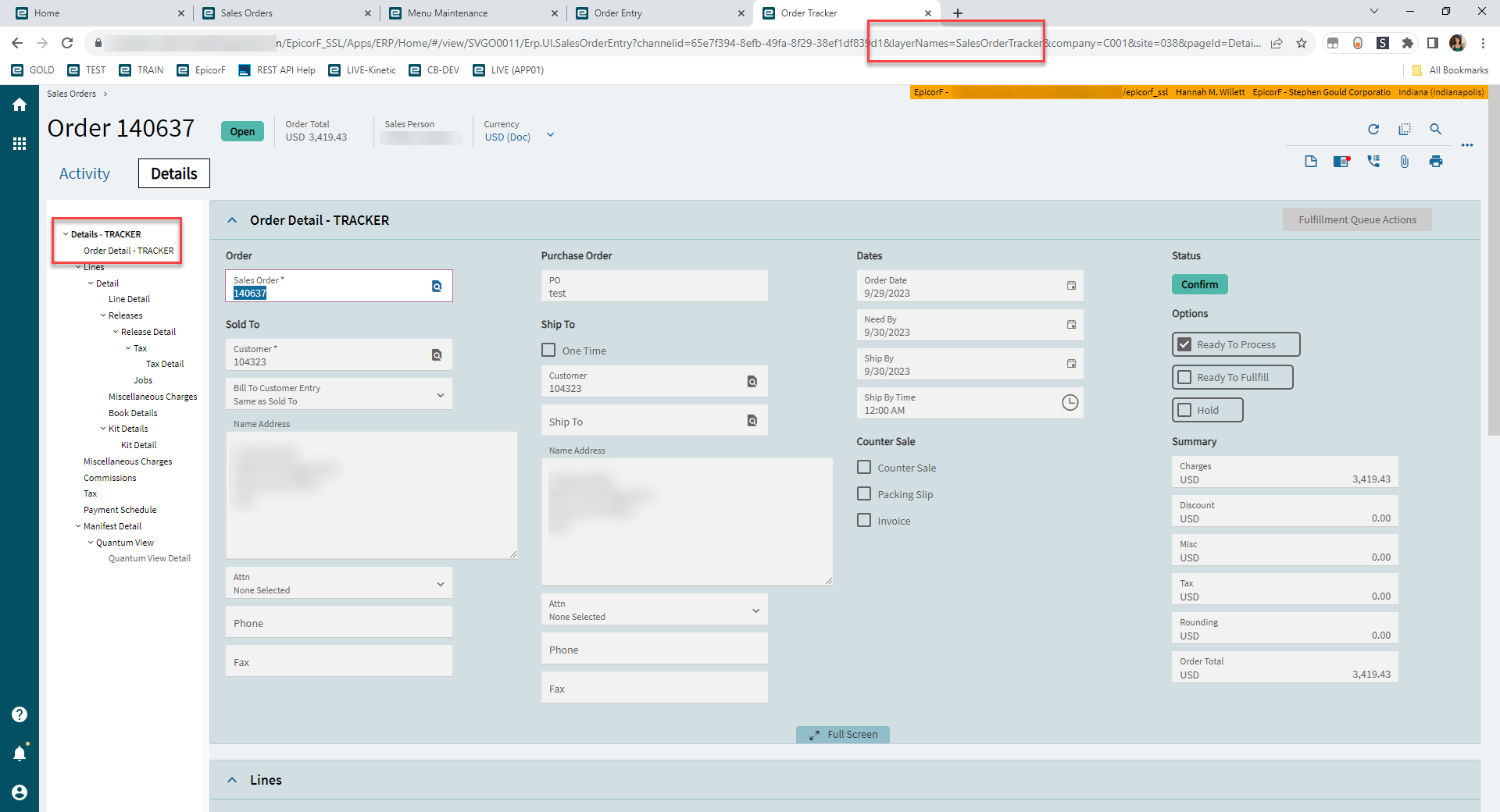This screenshot has height=812, width=1500.
Task: Open the call log icon
Action: coord(1373,162)
